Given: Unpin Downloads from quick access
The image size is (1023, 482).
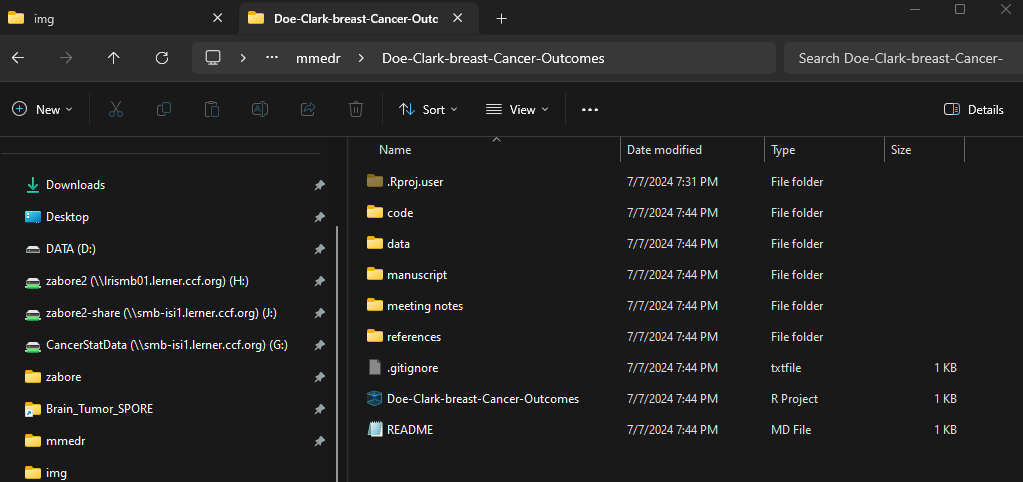Looking at the screenshot, I should (x=319, y=185).
